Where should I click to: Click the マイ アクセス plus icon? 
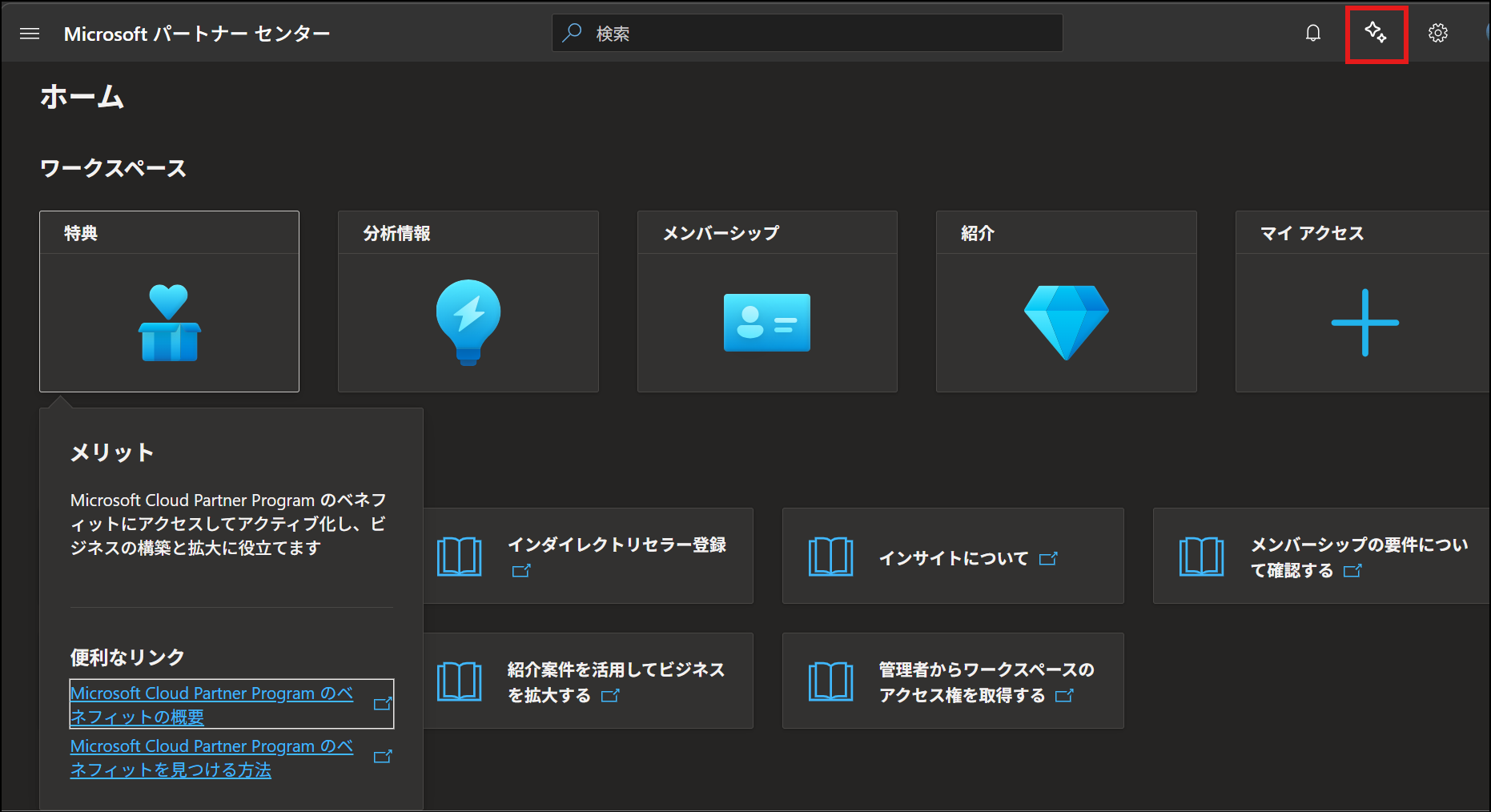[x=1364, y=323]
